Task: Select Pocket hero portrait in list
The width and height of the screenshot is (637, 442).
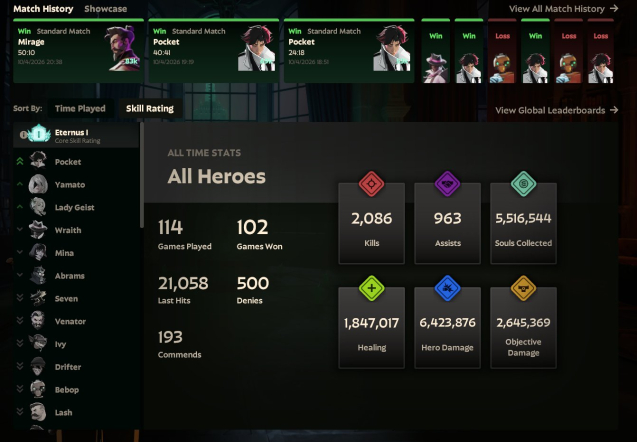Action: 38,161
